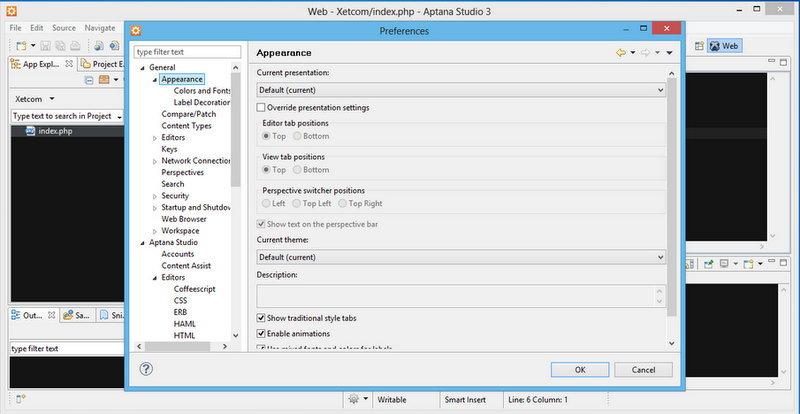Switch to the Samples tab
Screen dimensions: 800x414
point(77,315)
